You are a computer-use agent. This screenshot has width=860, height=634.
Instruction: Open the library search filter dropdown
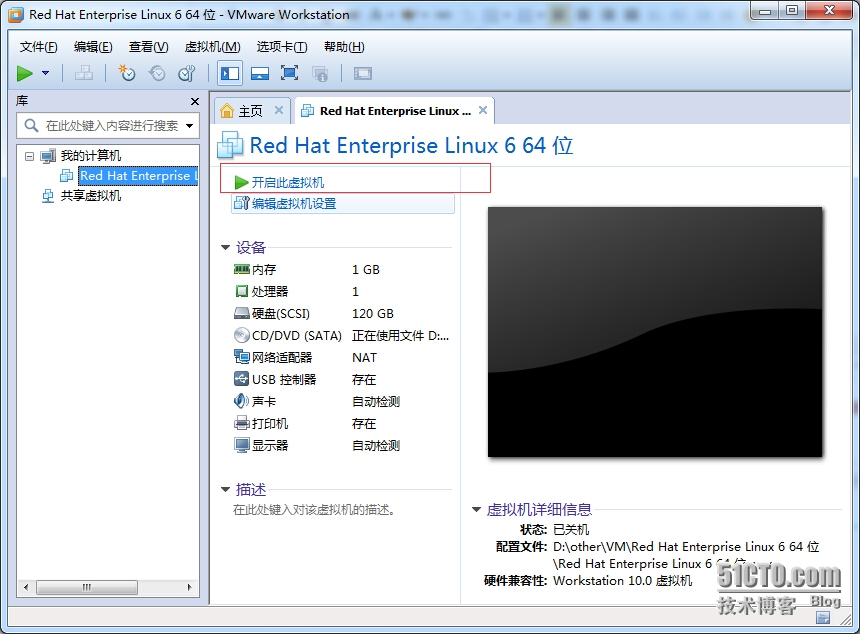coord(189,126)
